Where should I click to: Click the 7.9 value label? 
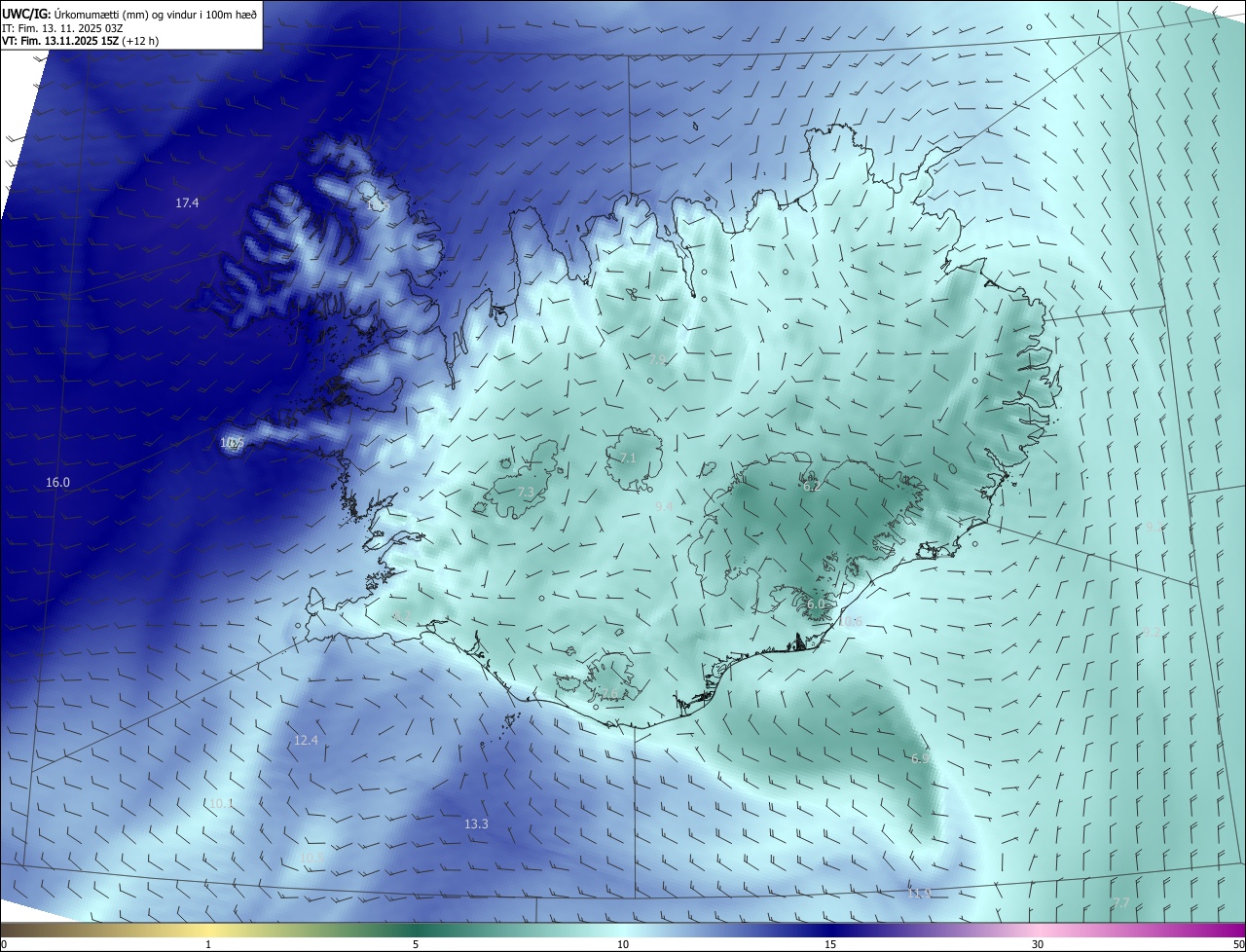pyautogui.click(x=658, y=360)
